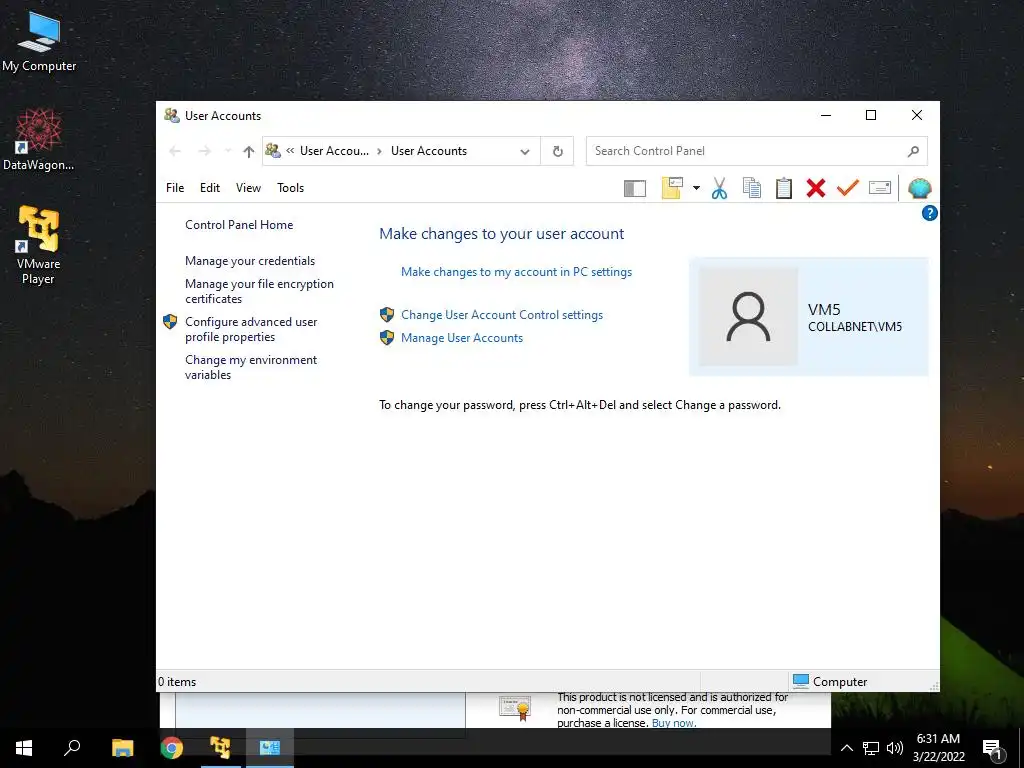Click the search magnifier in Control Panel
The image size is (1024, 768).
(913, 152)
